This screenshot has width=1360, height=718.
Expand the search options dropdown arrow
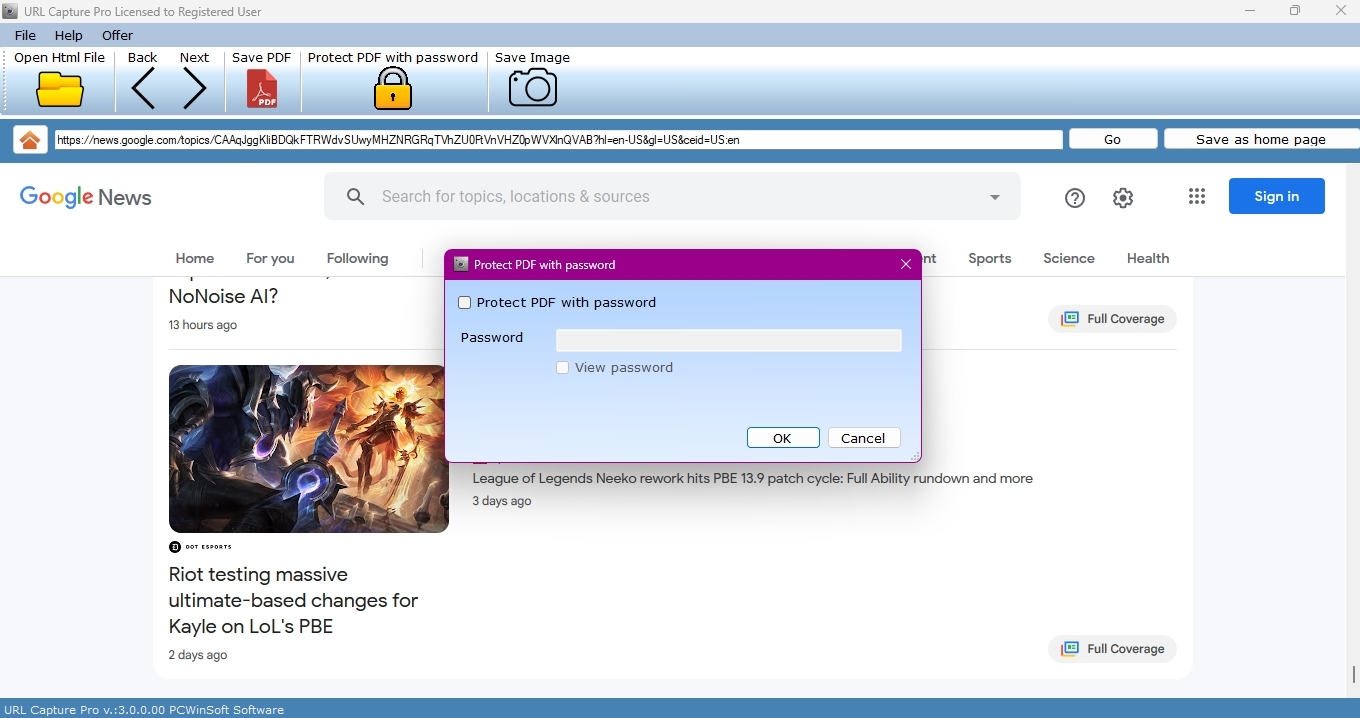[x=994, y=197]
